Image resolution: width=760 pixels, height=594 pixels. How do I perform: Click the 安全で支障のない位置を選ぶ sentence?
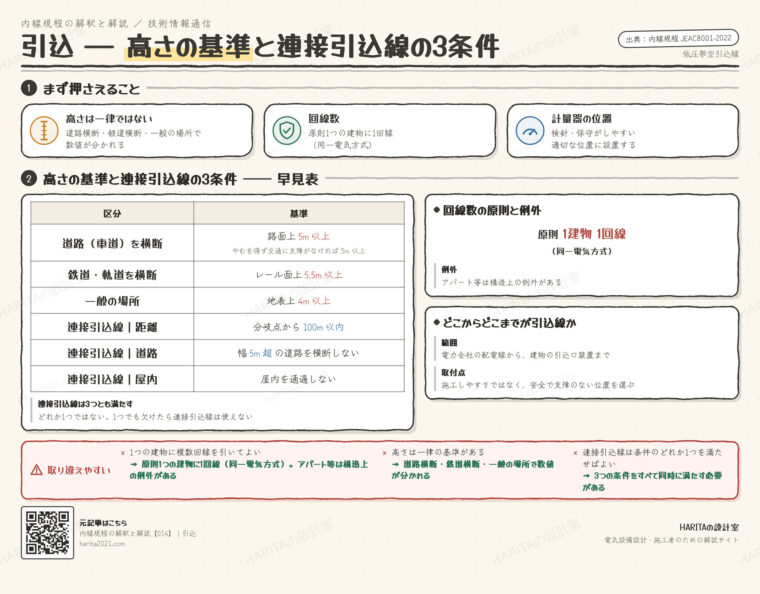(x=582, y=385)
